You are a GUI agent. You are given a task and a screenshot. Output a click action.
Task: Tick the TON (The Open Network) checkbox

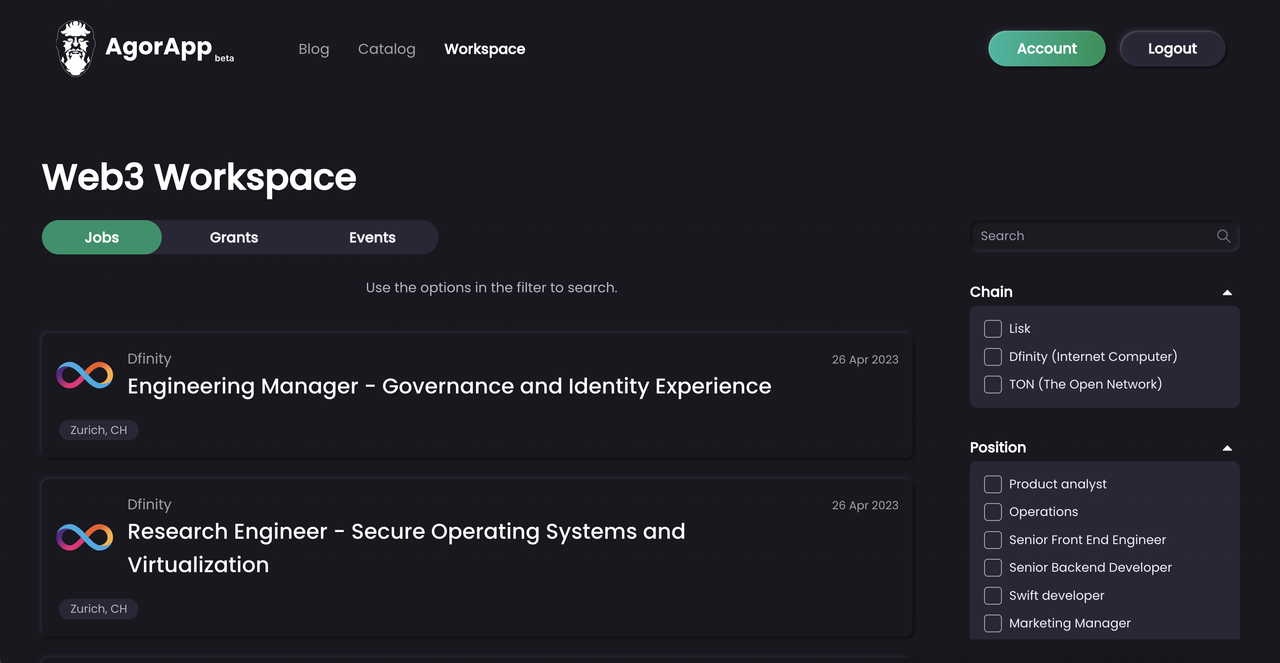coord(993,384)
